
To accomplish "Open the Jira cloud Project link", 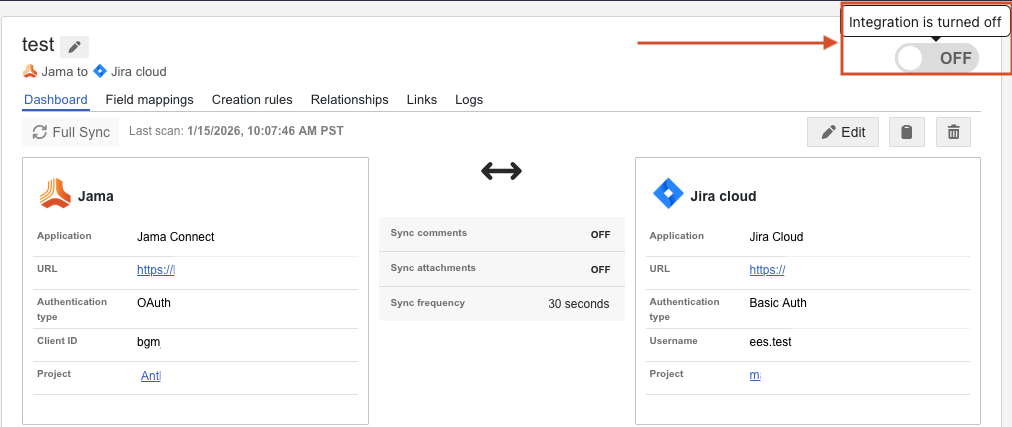I will coord(754,375).
